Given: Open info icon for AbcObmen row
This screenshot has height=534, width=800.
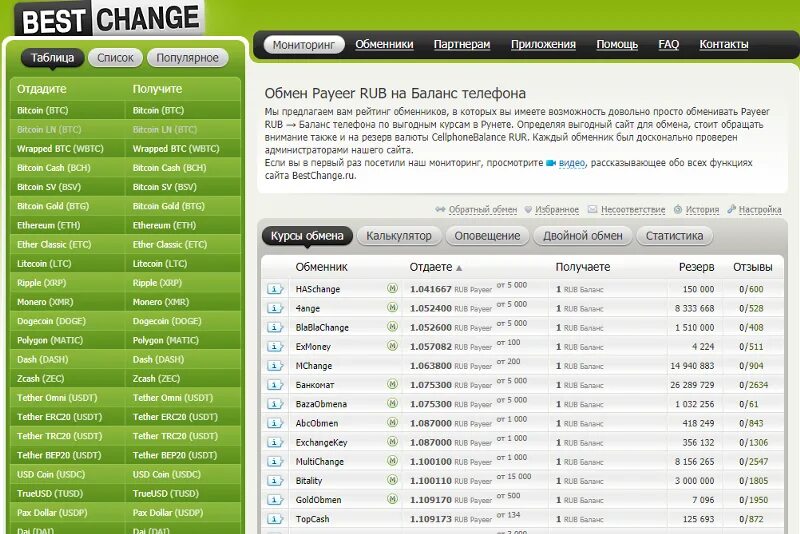Looking at the screenshot, I should pyautogui.click(x=274, y=423).
